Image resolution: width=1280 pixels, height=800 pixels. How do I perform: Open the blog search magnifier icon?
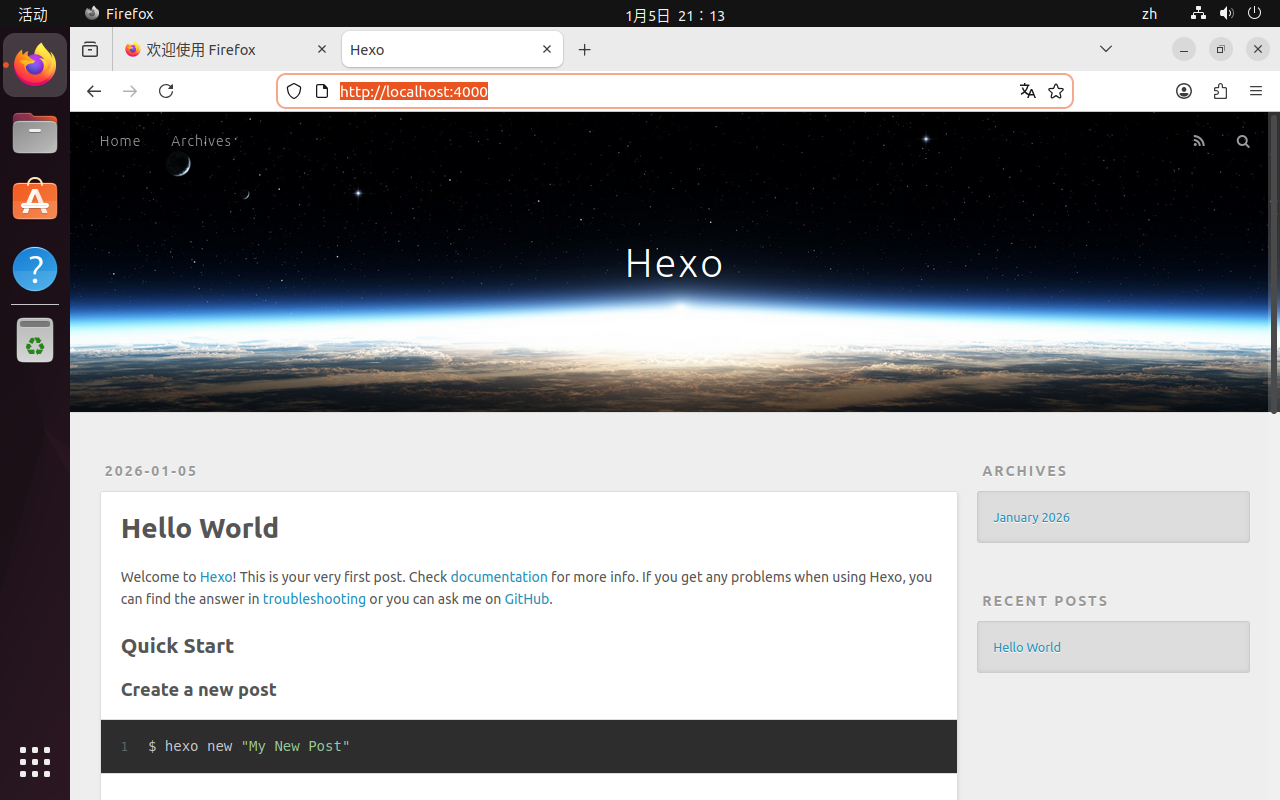pos(1243,141)
